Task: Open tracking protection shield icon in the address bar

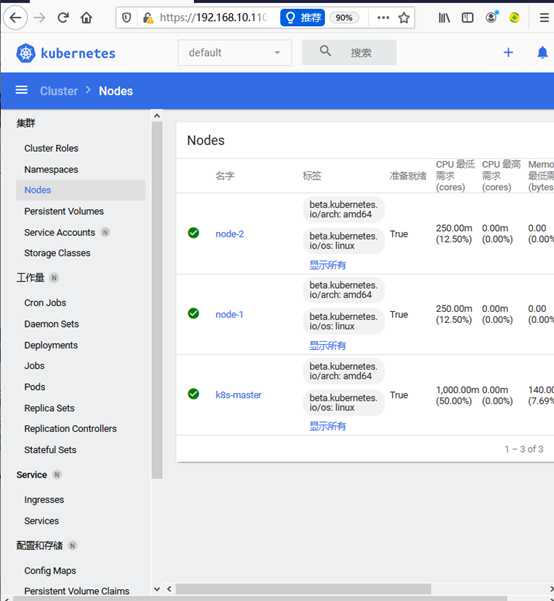Action: tap(127, 18)
